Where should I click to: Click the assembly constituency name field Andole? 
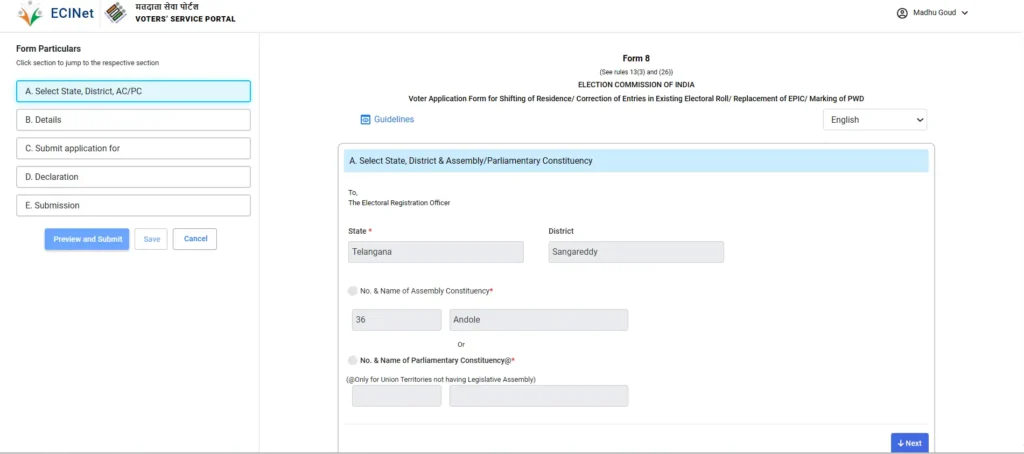pos(539,320)
